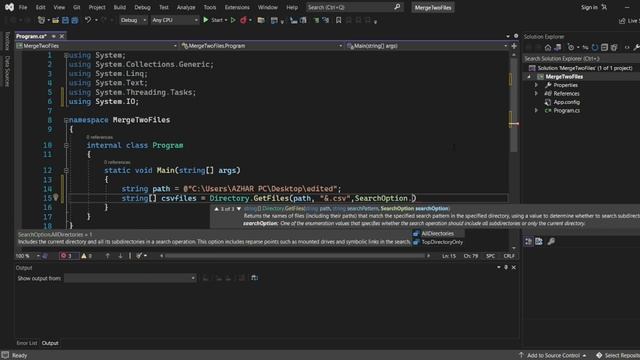Click the Open File toolbar icon
The width and height of the screenshot is (640, 360).
point(55,20)
